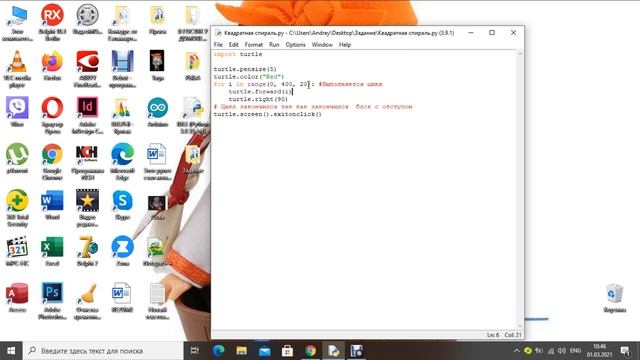640x360 pixels.
Task: Open the Options menu in IDLE
Action: 296,44
